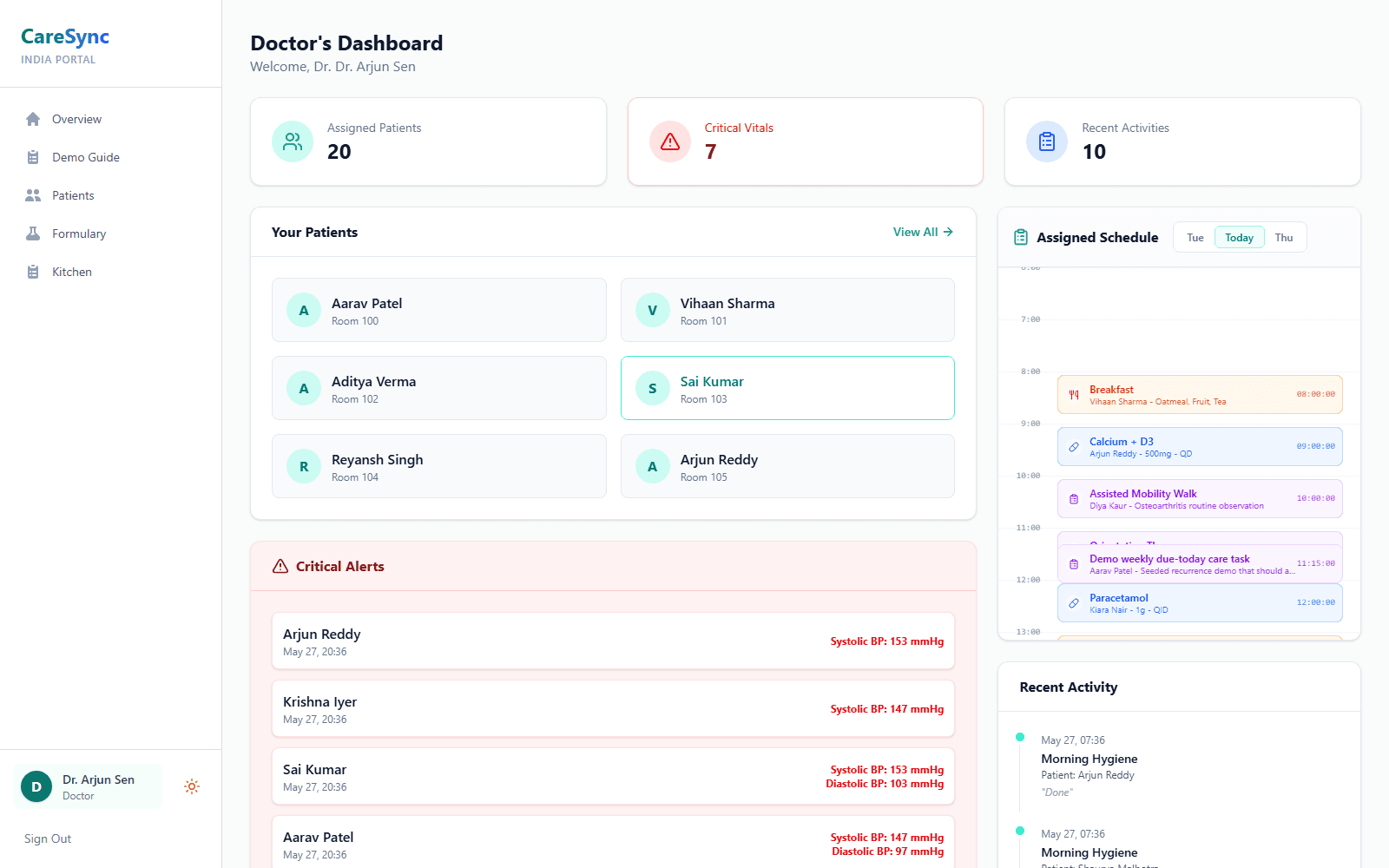Viewport: 1389px width, 868px height.
Task: Click Demo weekly due-today care task event
Action: pyautogui.click(x=1200, y=564)
